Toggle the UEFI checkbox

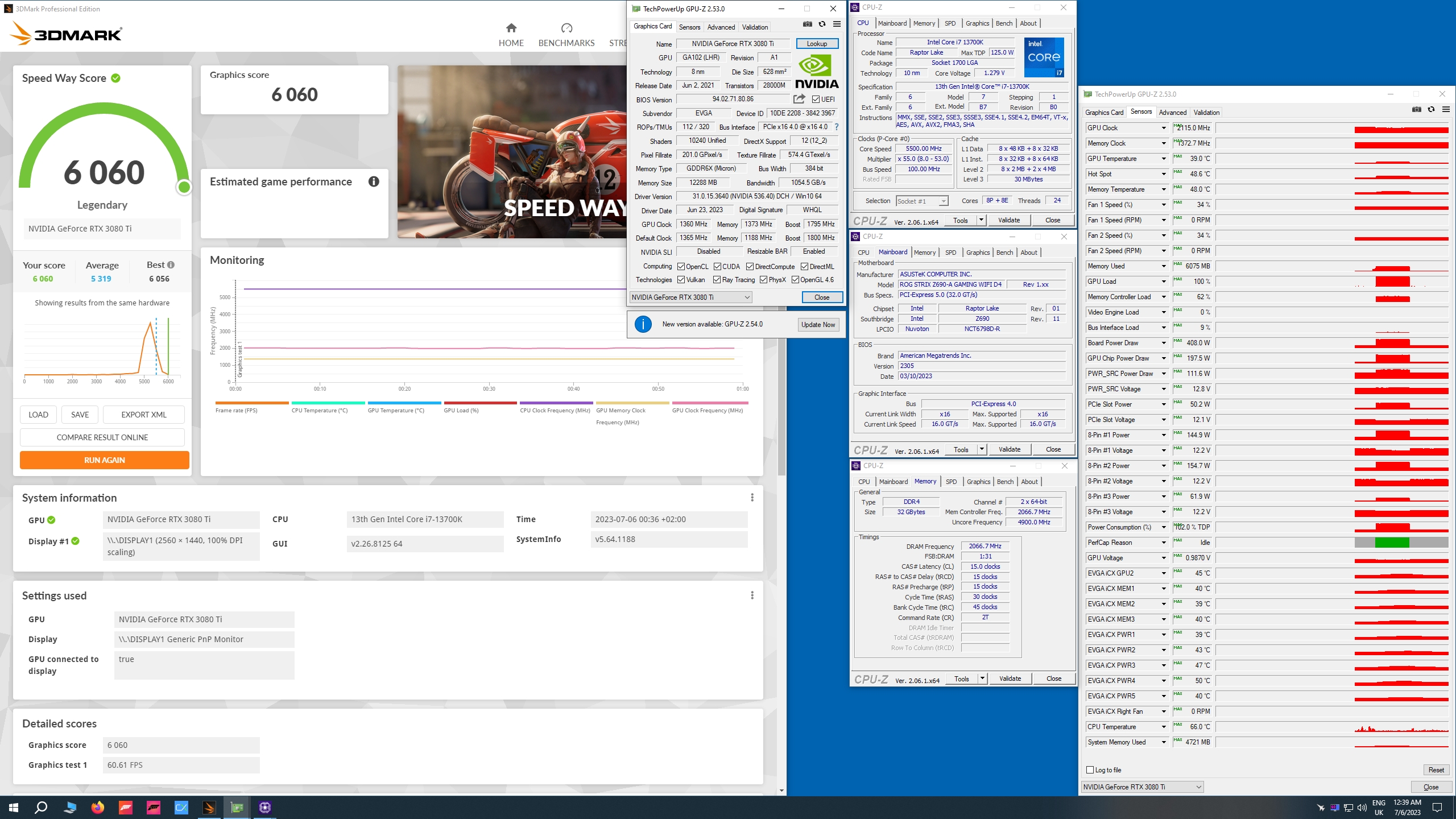[x=816, y=100]
